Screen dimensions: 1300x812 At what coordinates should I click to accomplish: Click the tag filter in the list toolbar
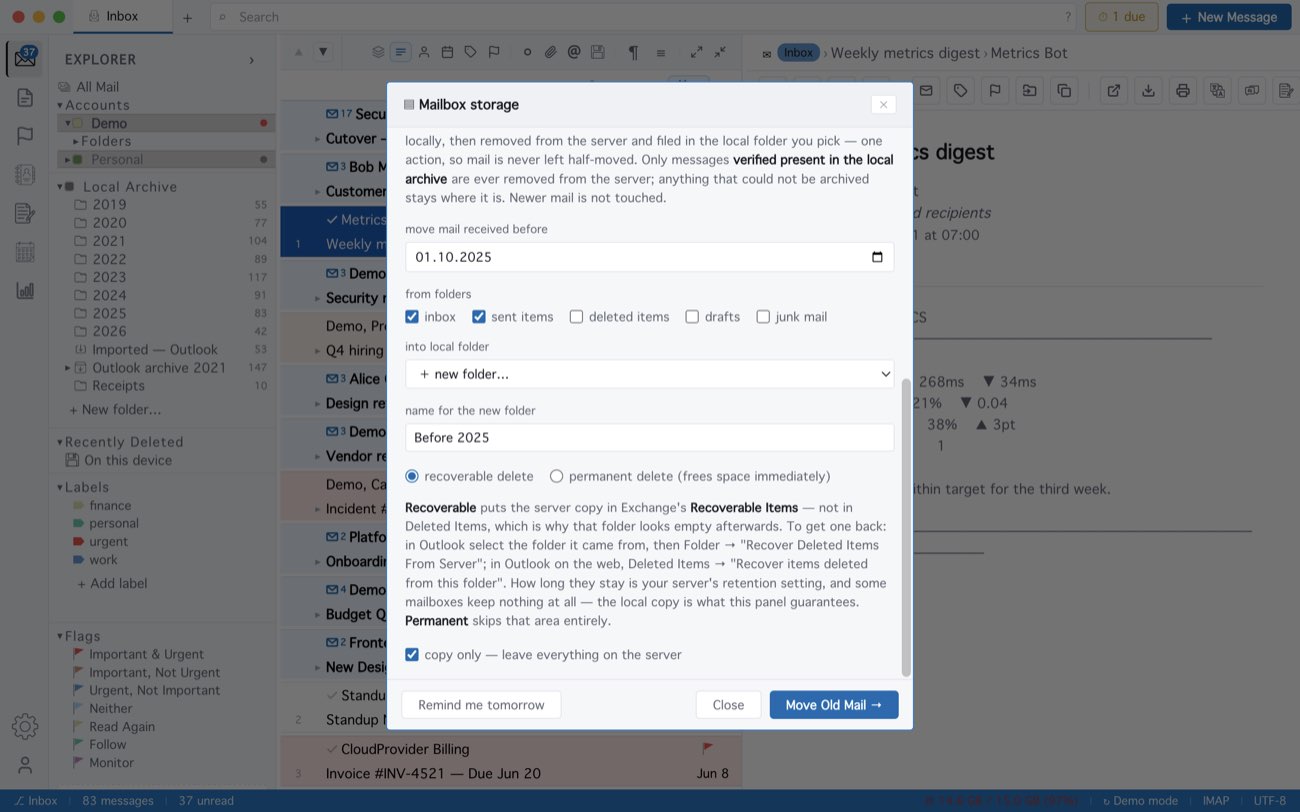click(469, 52)
